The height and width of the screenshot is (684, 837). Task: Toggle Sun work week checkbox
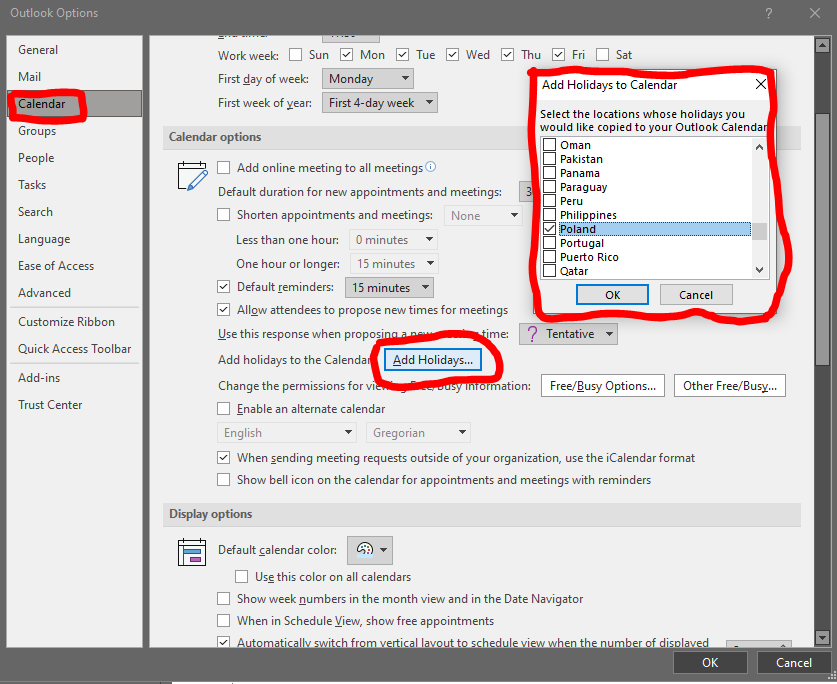tap(295, 55)
